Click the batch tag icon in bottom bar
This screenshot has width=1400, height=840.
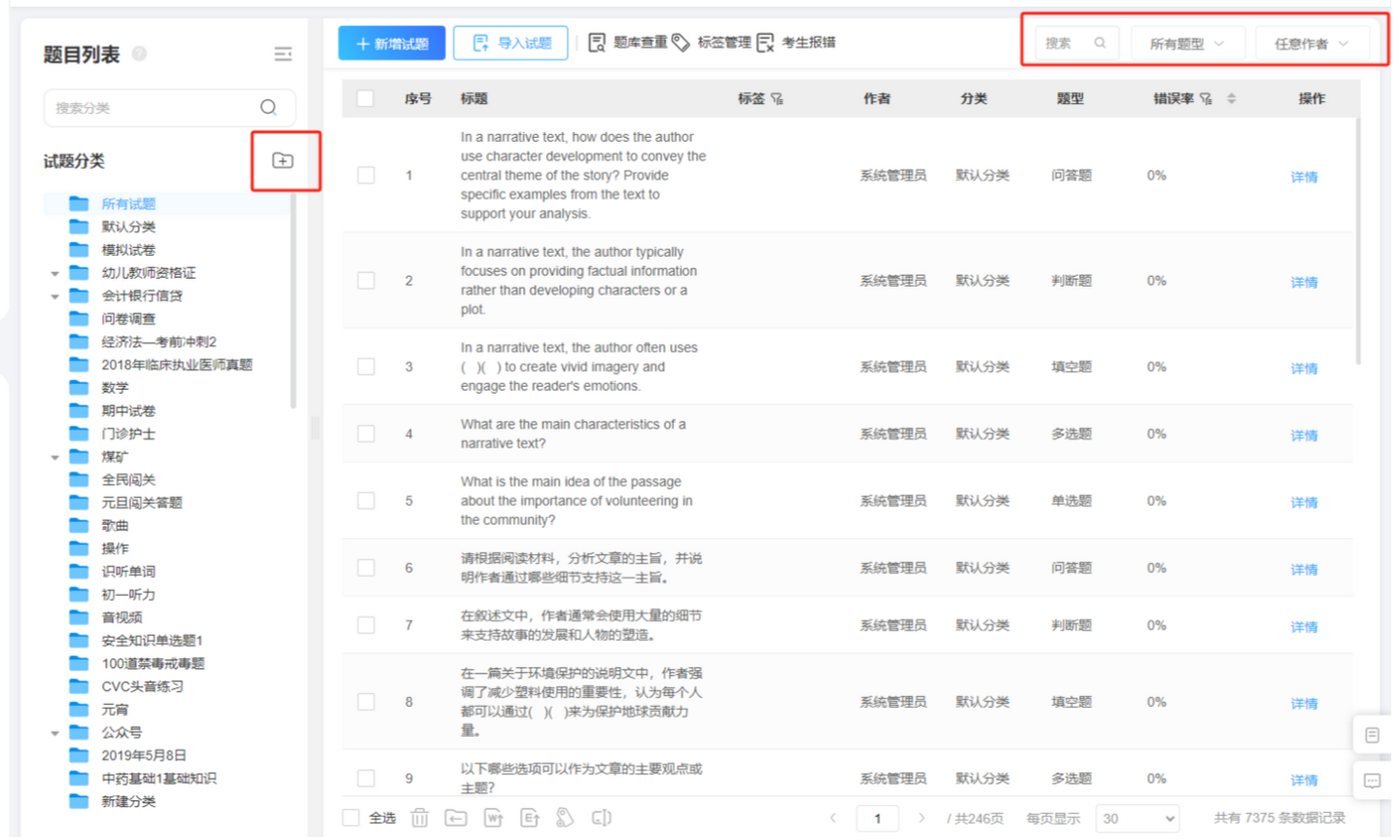pos(565,819)
